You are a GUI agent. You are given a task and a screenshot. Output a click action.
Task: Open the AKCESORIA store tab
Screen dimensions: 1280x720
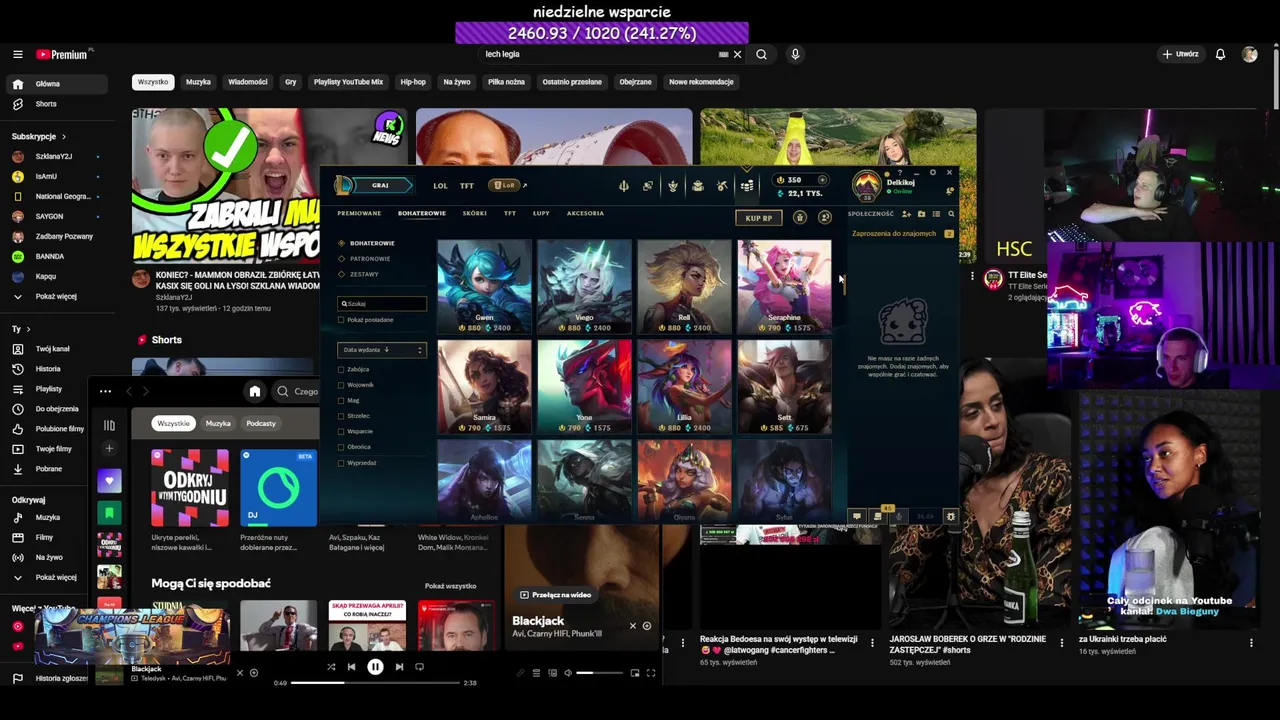pyautogui.click(x=585, y=213)
